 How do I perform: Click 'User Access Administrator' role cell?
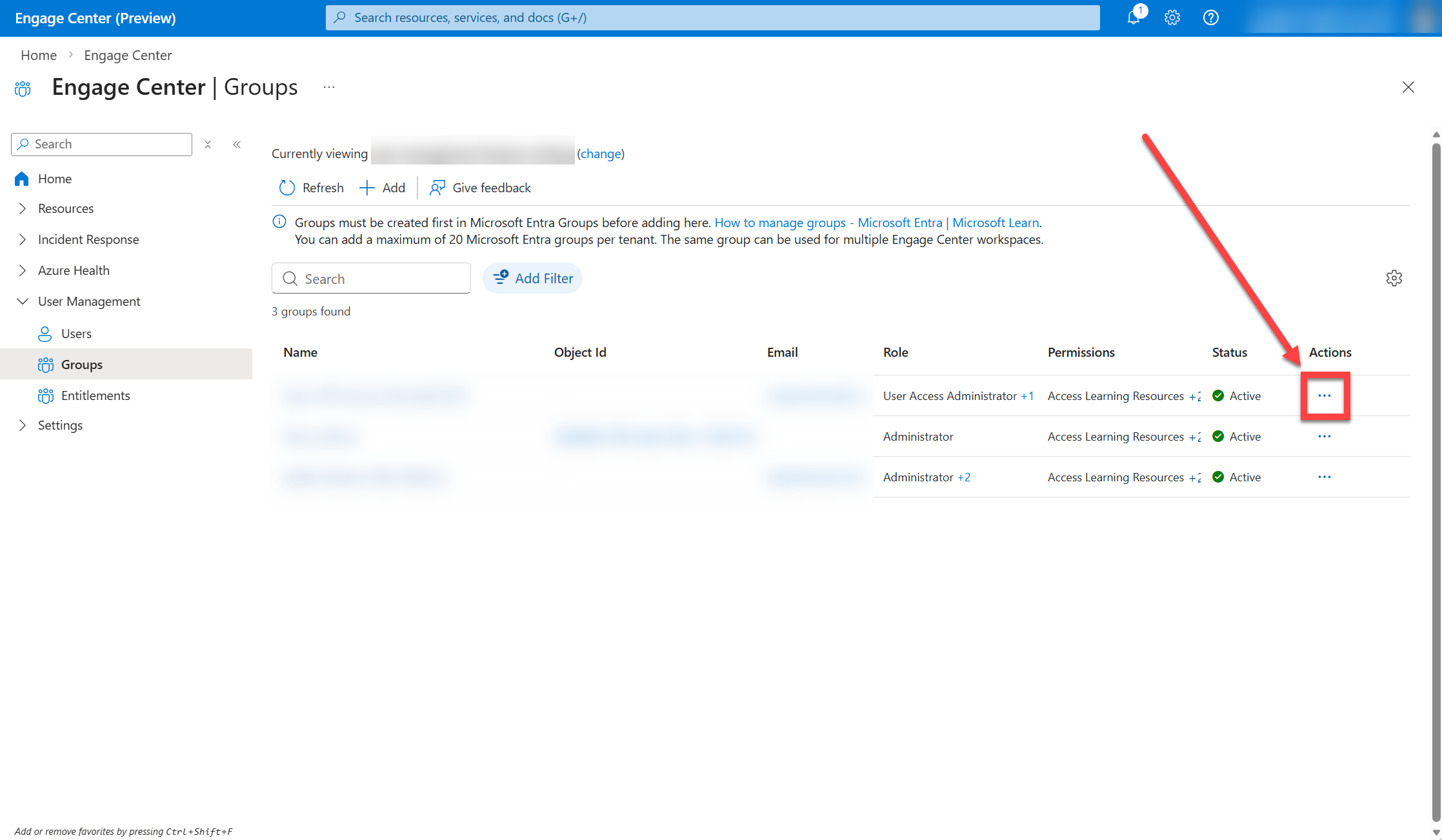coord(950,396)
